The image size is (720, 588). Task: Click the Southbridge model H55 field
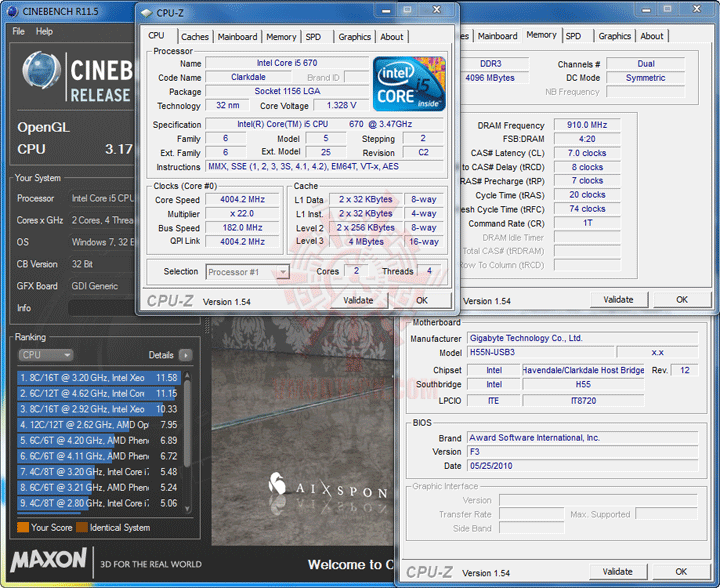(x=583, y=384)
